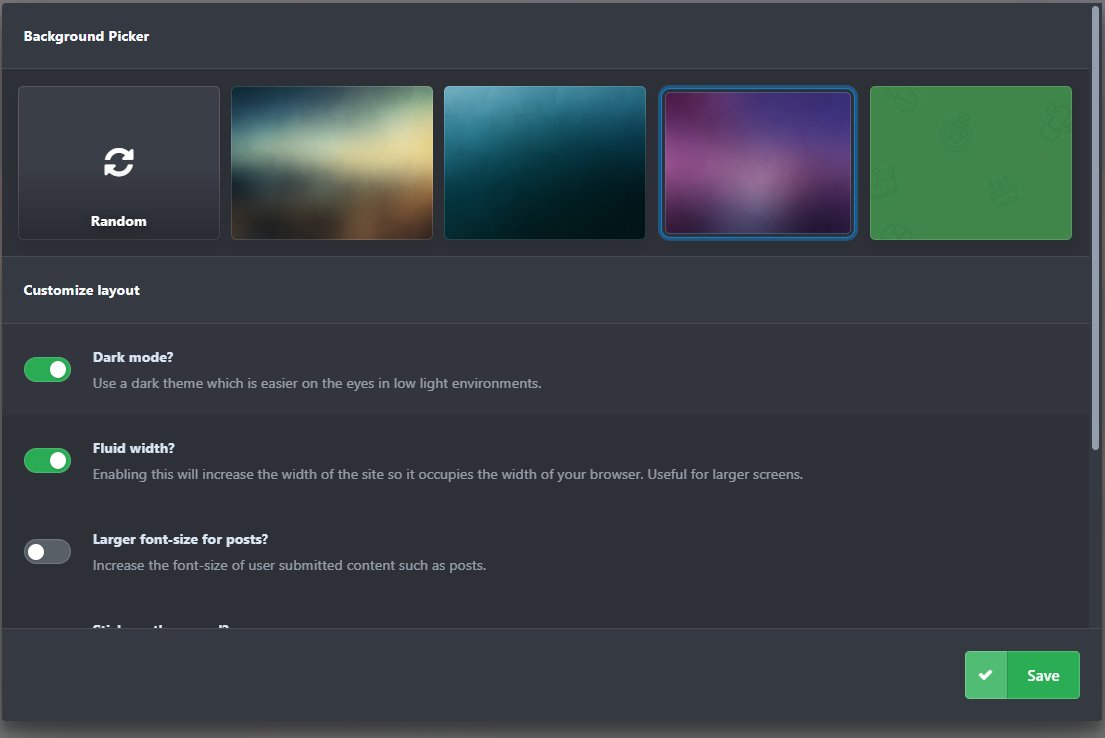The image size is (1105, 738).
Task: Click the 'Background Picker' section heading
Action: [x=87, y=36]
